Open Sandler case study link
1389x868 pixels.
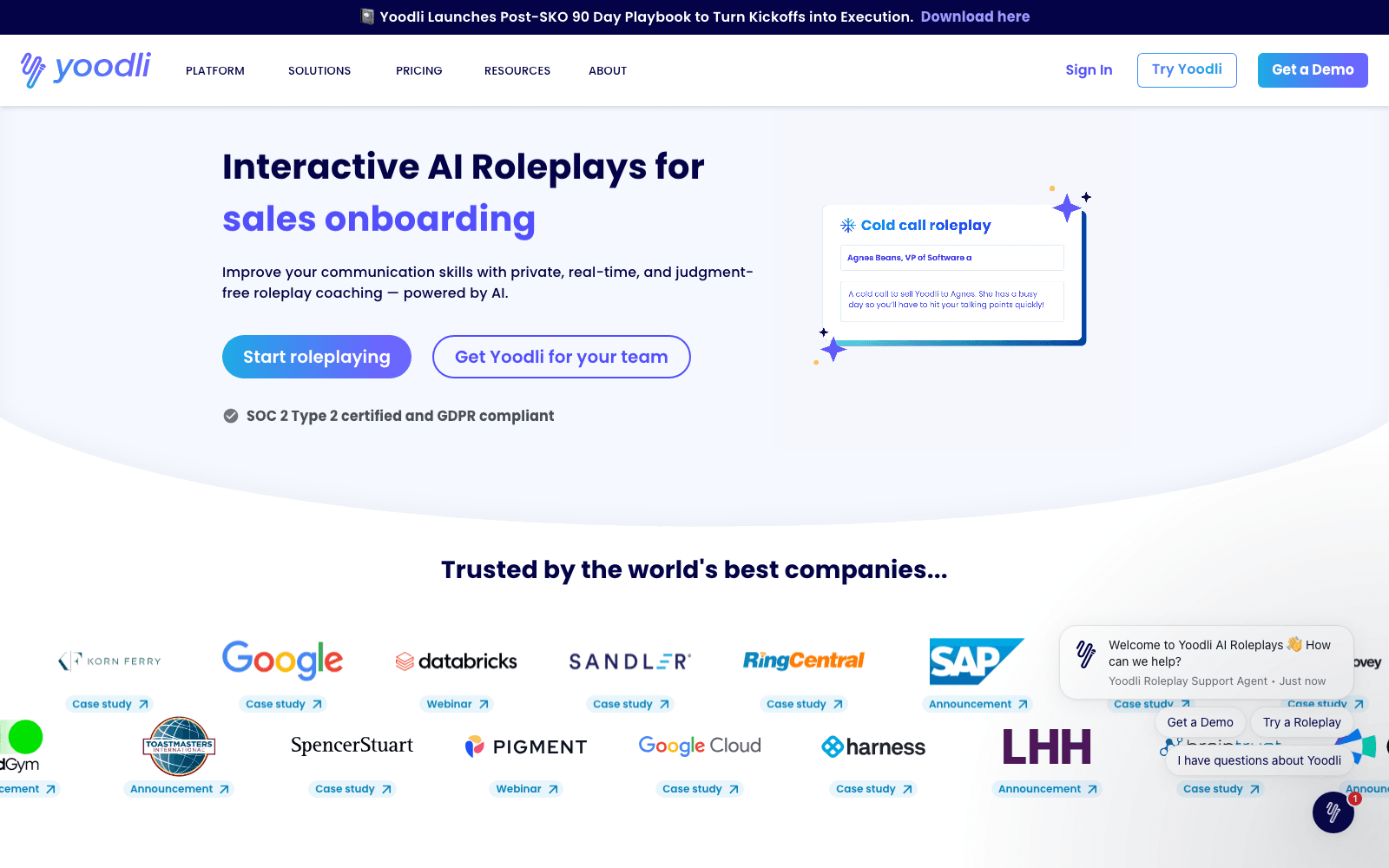point(631,704)
